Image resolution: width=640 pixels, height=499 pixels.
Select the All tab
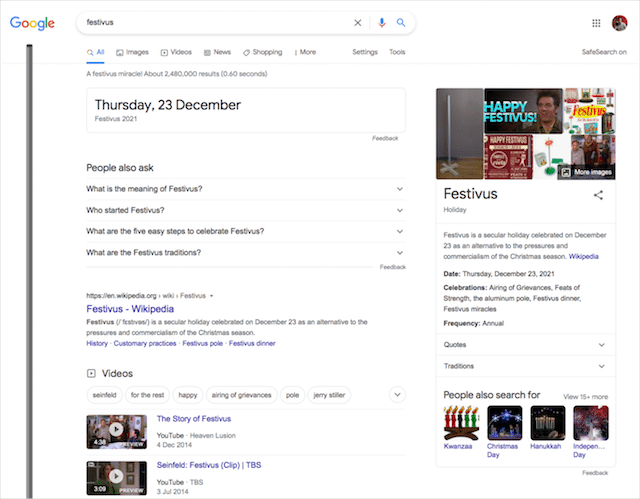pos(96,52)
